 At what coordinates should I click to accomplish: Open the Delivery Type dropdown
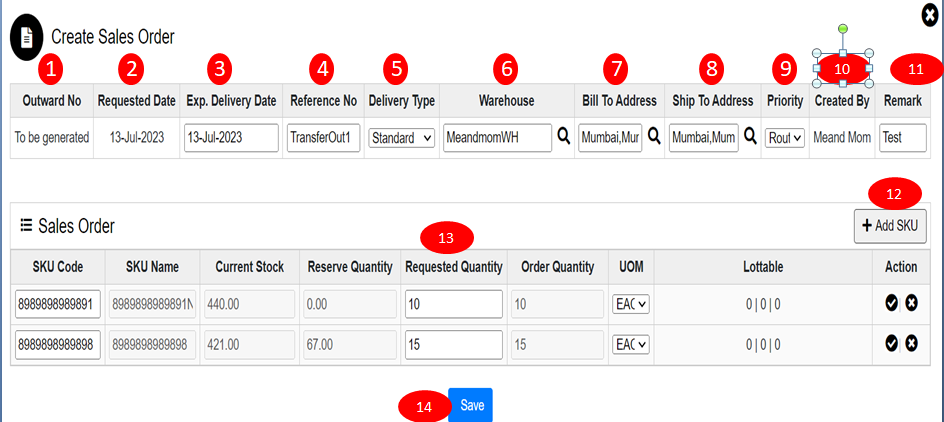(x=401, y=138)
